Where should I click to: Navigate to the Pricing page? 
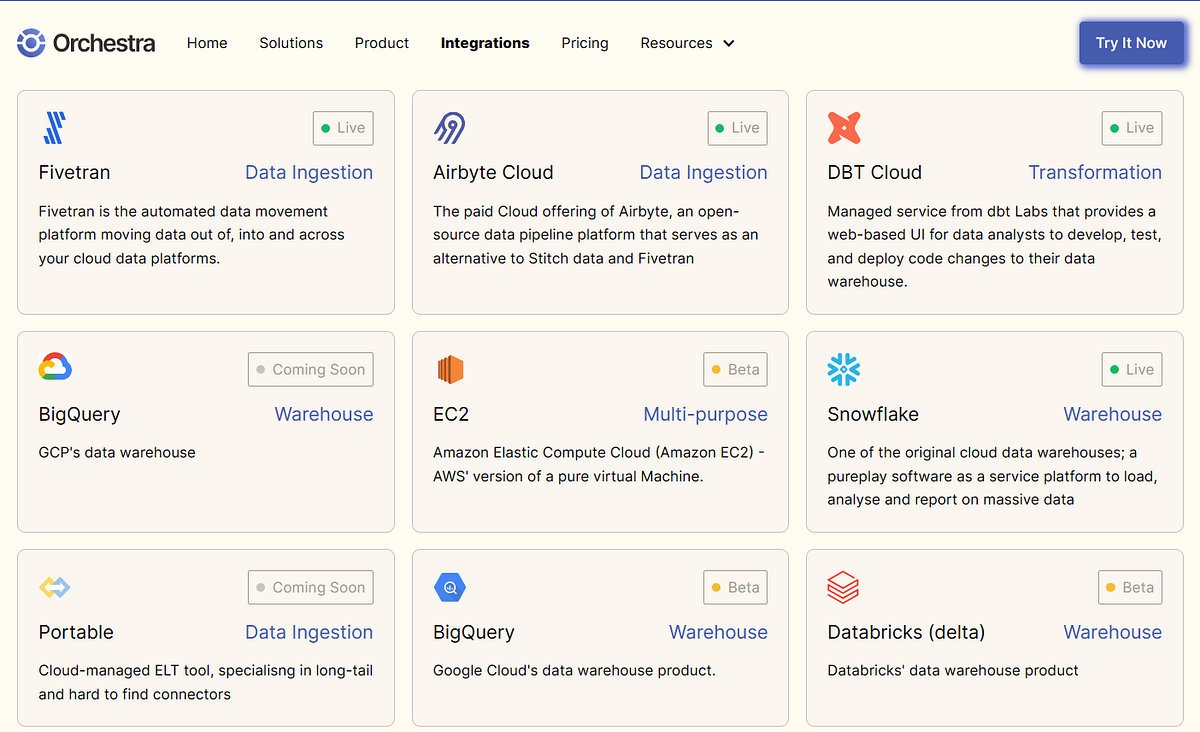(x=584, y=43)
